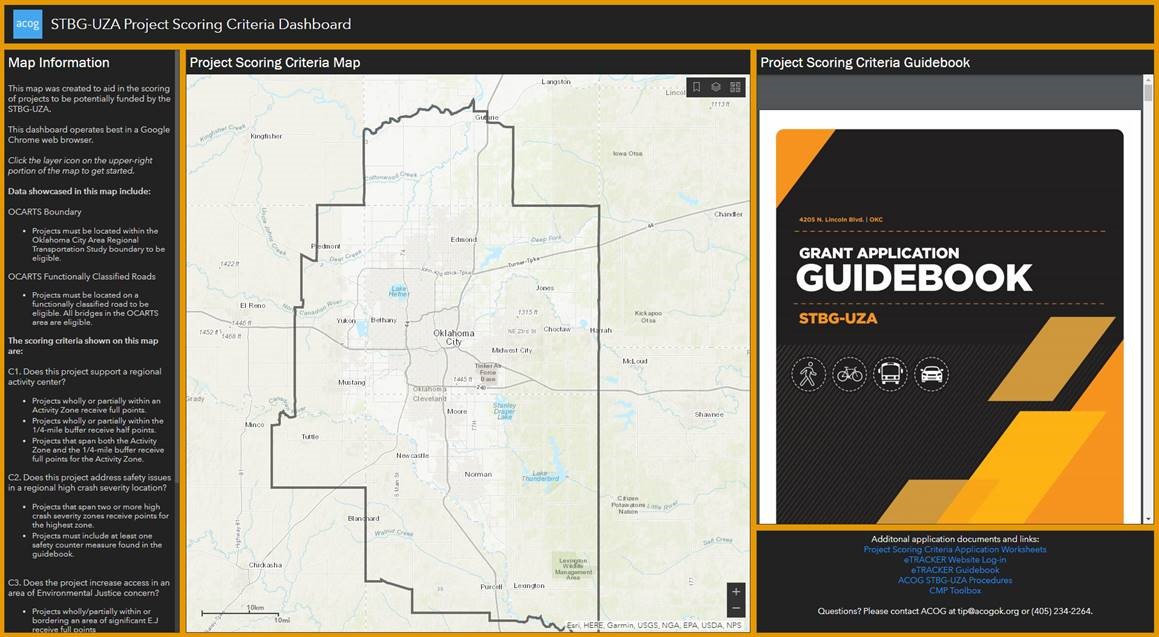Screen dimensions: 1159x637
Task: Open Project Scoring Criteria Application Worksheets link
Action: pyautogui.click(x=955, y=549)
